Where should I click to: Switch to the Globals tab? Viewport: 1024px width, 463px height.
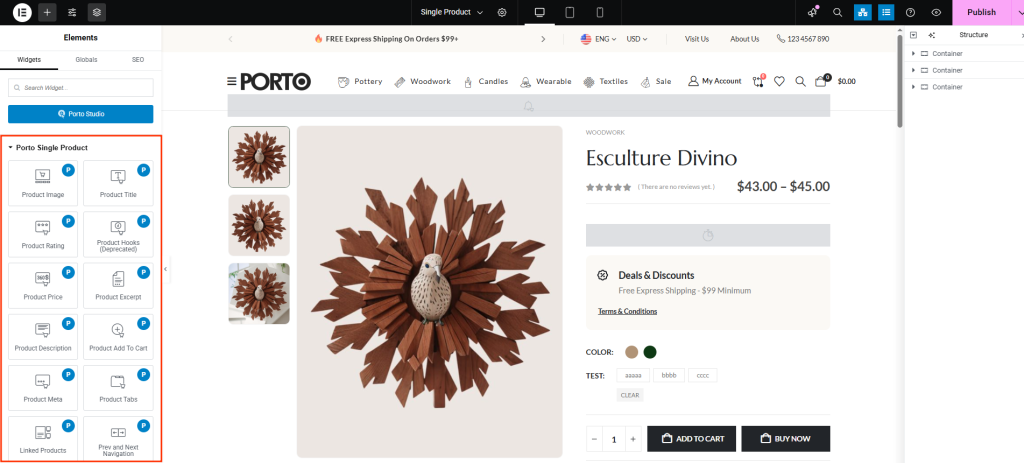[86, 60]
